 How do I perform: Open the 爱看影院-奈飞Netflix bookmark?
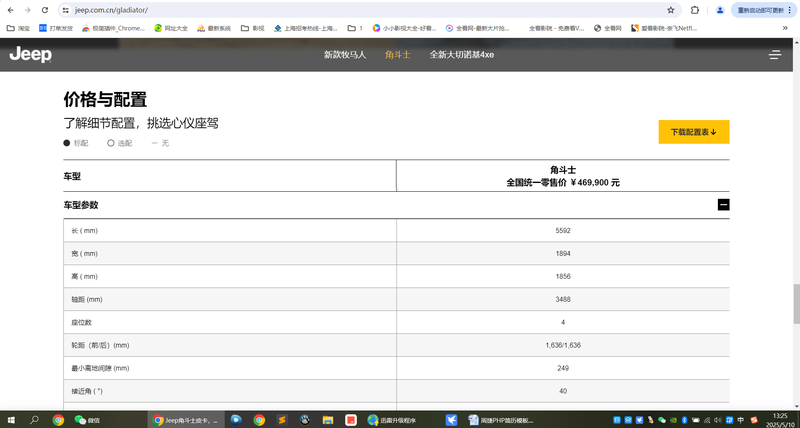tap(663, 29)
